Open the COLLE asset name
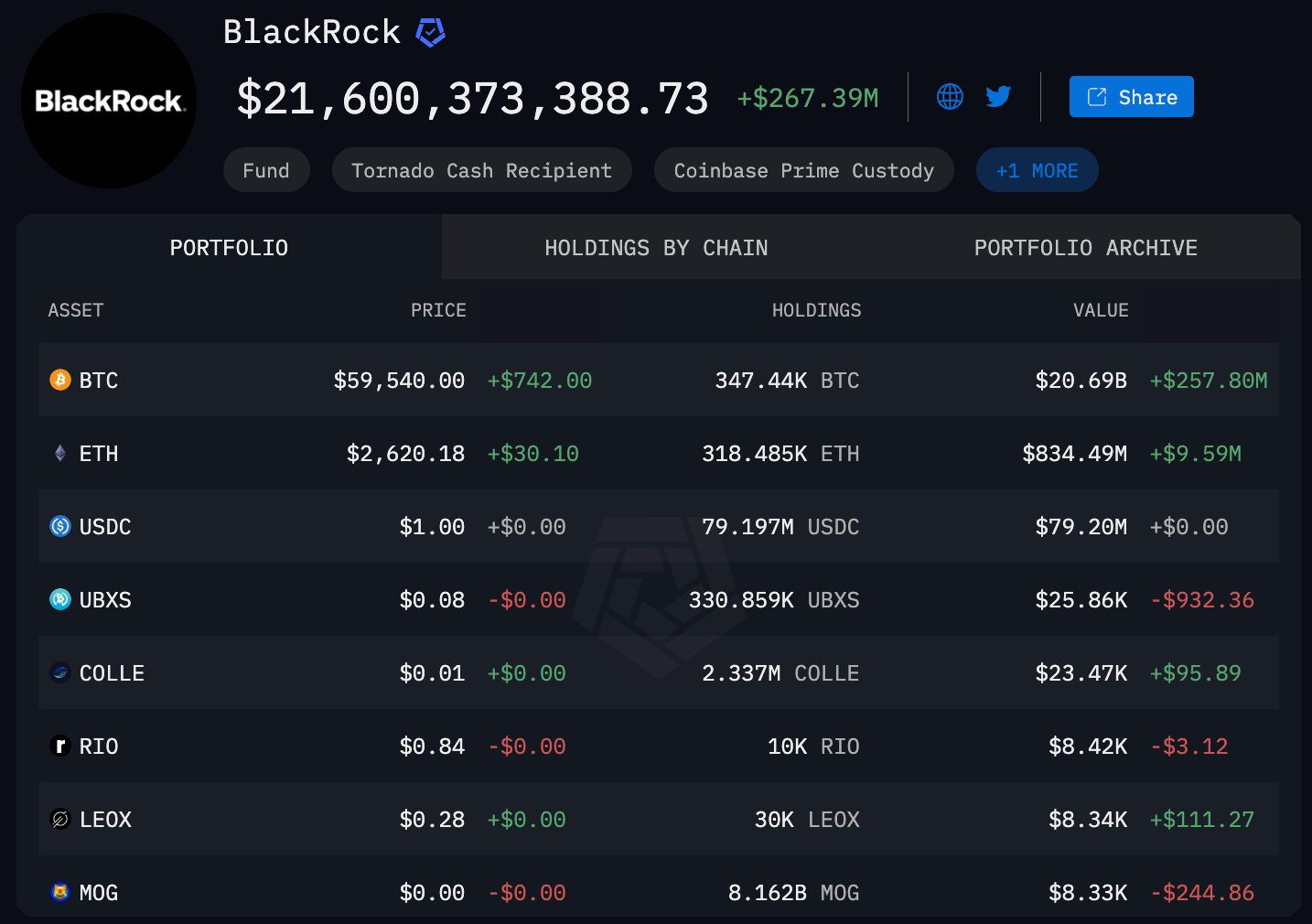This screenshot has width=1312, height=924. coord(112,673)
